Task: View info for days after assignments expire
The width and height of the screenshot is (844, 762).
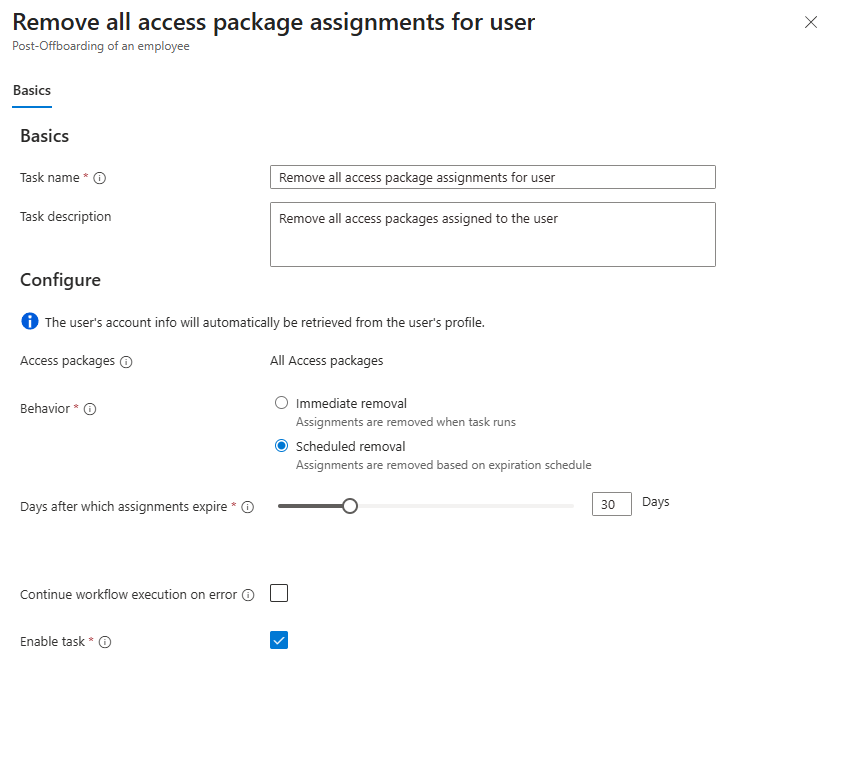Action: point(247,507)
